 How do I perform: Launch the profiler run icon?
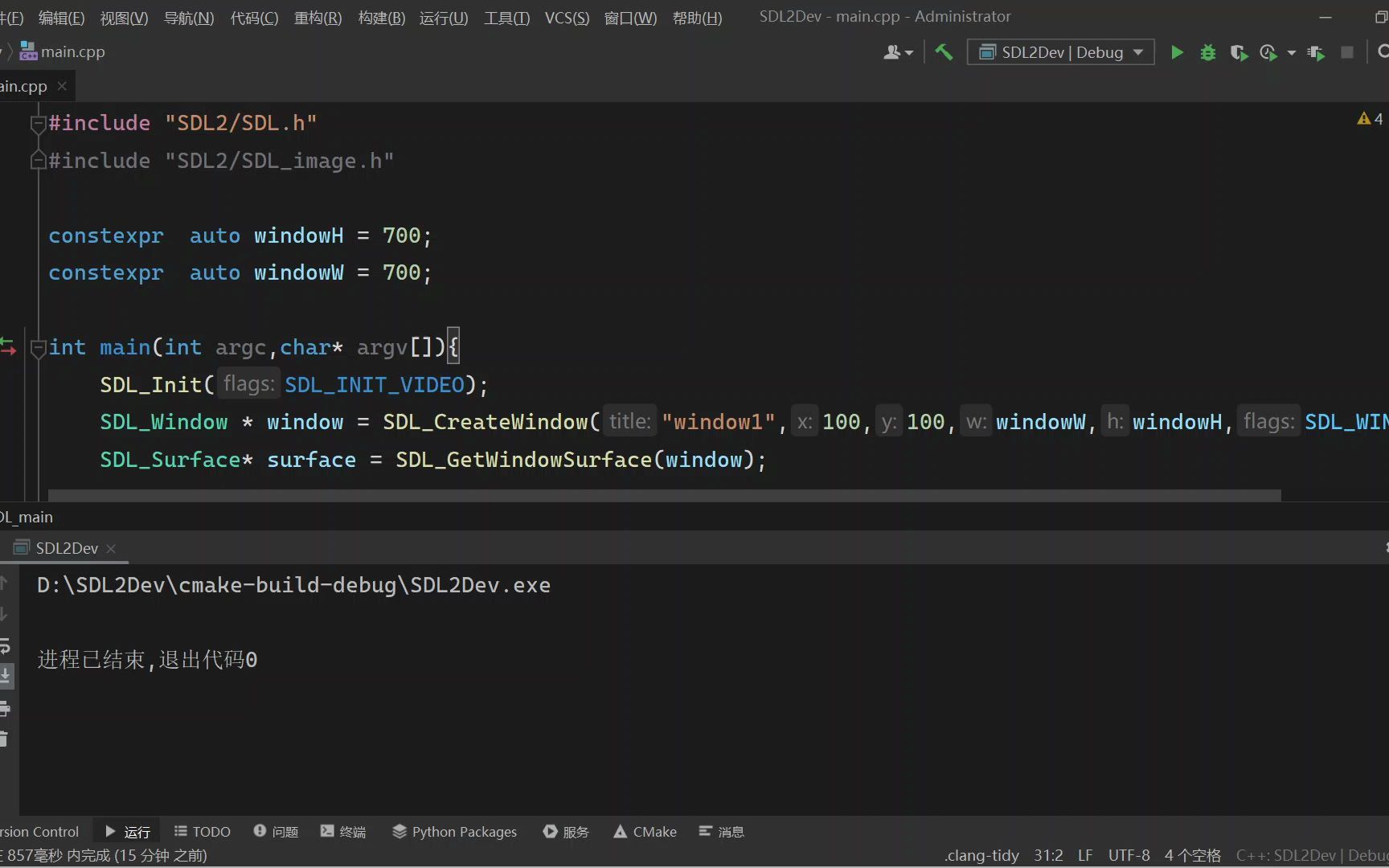click(x=1268, y=52)
